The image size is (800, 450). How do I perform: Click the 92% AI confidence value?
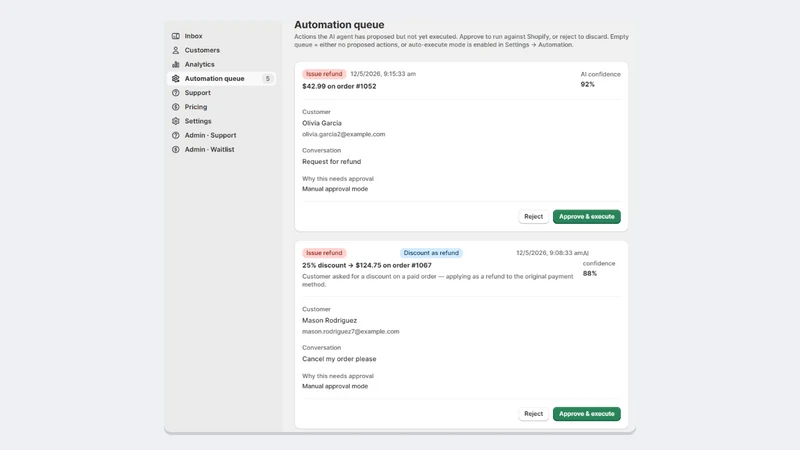[x=587, y=84]
